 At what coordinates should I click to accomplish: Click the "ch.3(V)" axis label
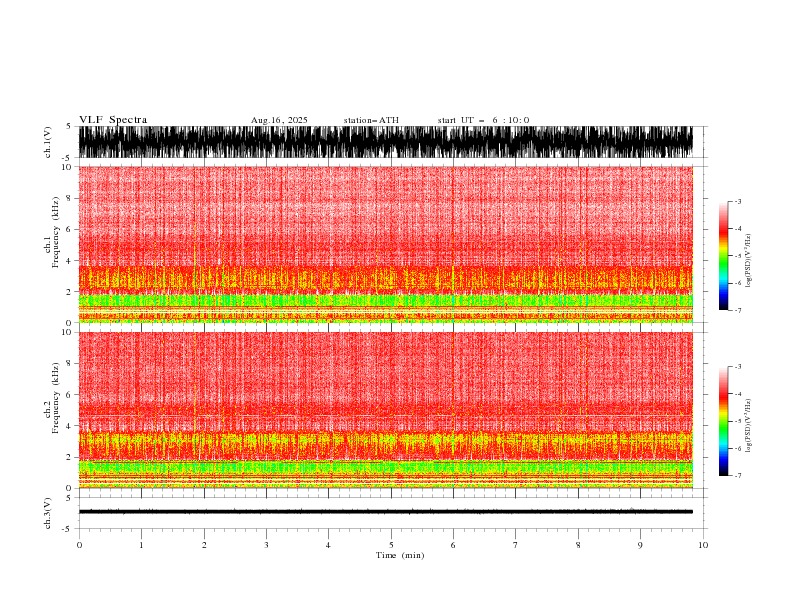(48, 513)
